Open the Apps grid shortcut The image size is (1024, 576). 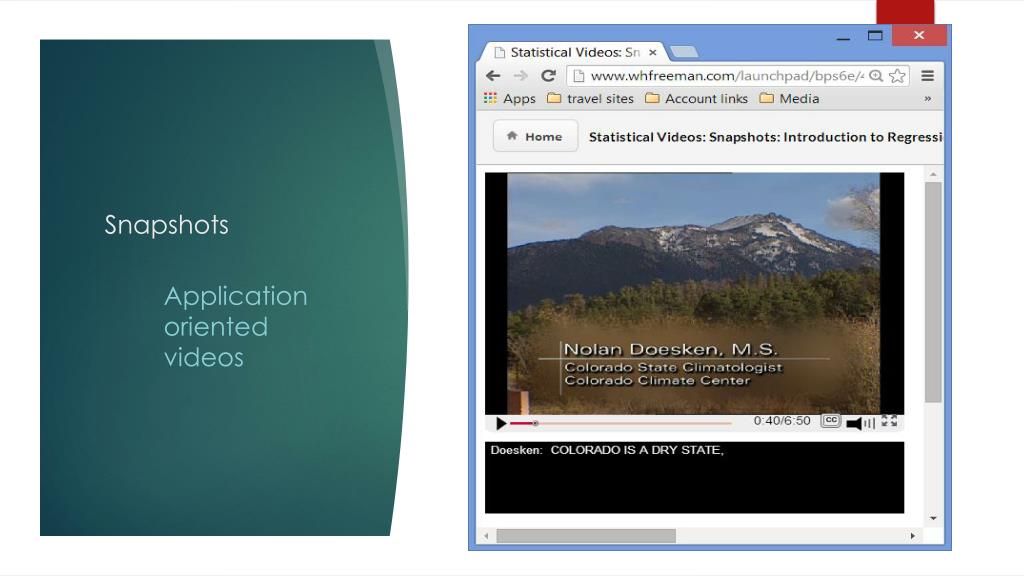509,99
